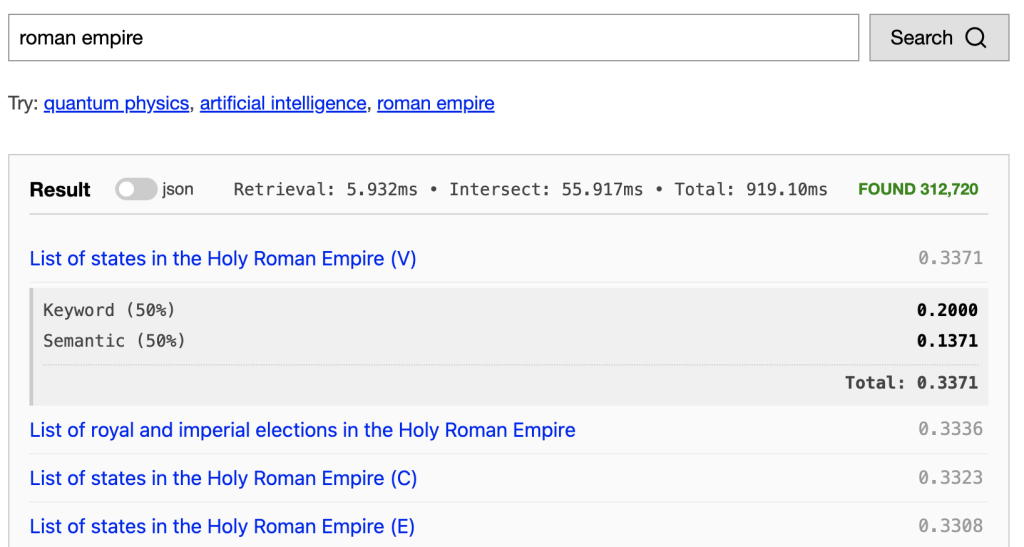The width and height of the screenshot is (1024, 547).
Task: Expand score details for the 0.3336 score
Action: tap(950, 429)
